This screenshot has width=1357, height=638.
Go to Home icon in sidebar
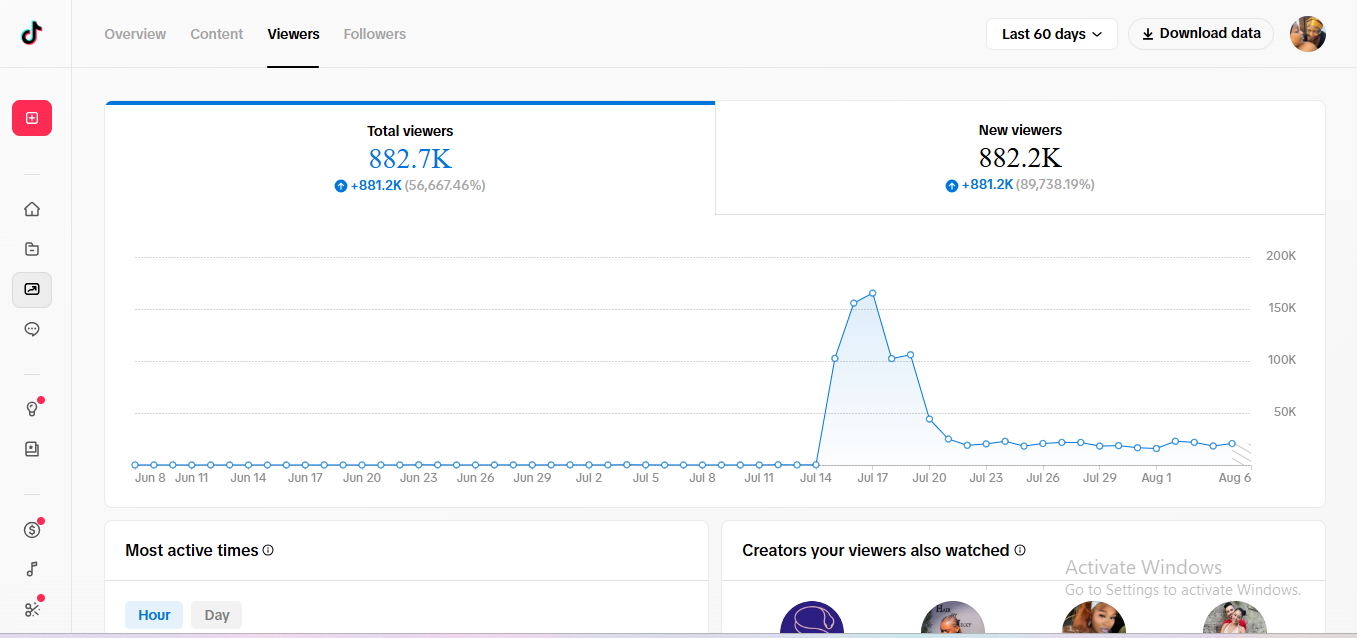pyautogui.click(x=32, y=209)
